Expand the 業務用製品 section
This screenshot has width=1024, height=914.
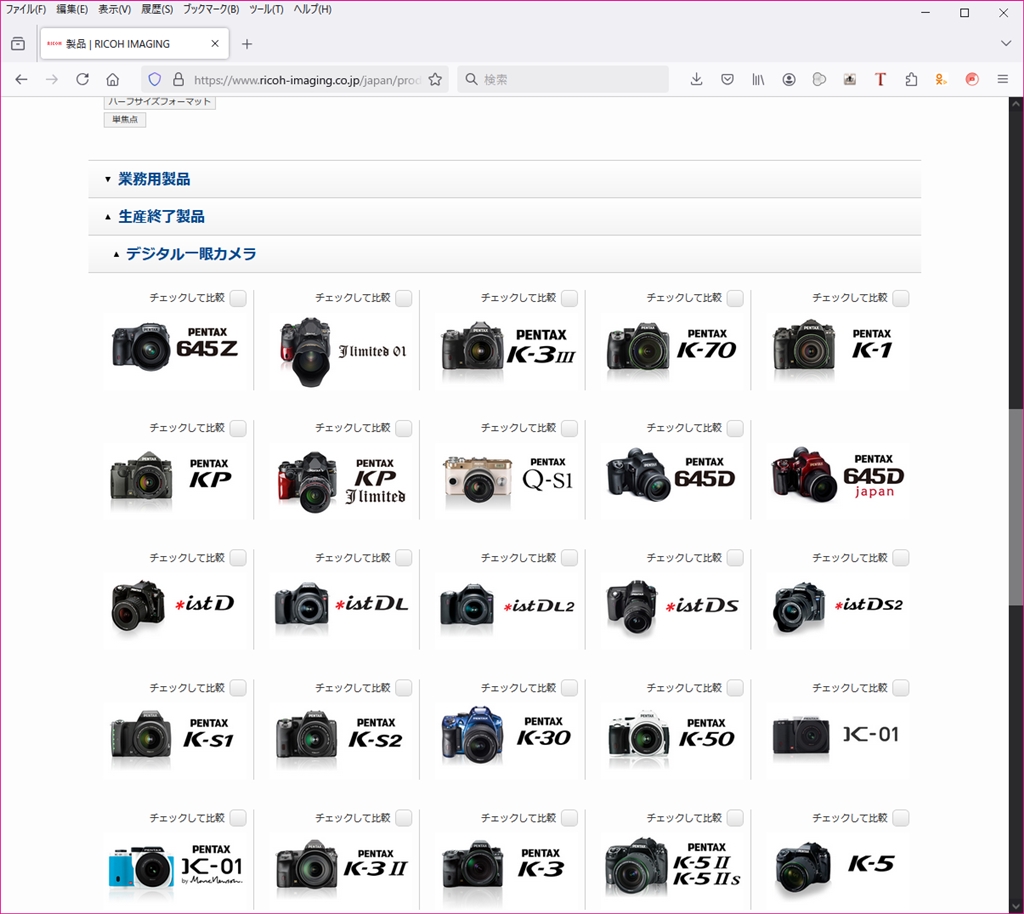pyautogui.click(x=504, y=179)
